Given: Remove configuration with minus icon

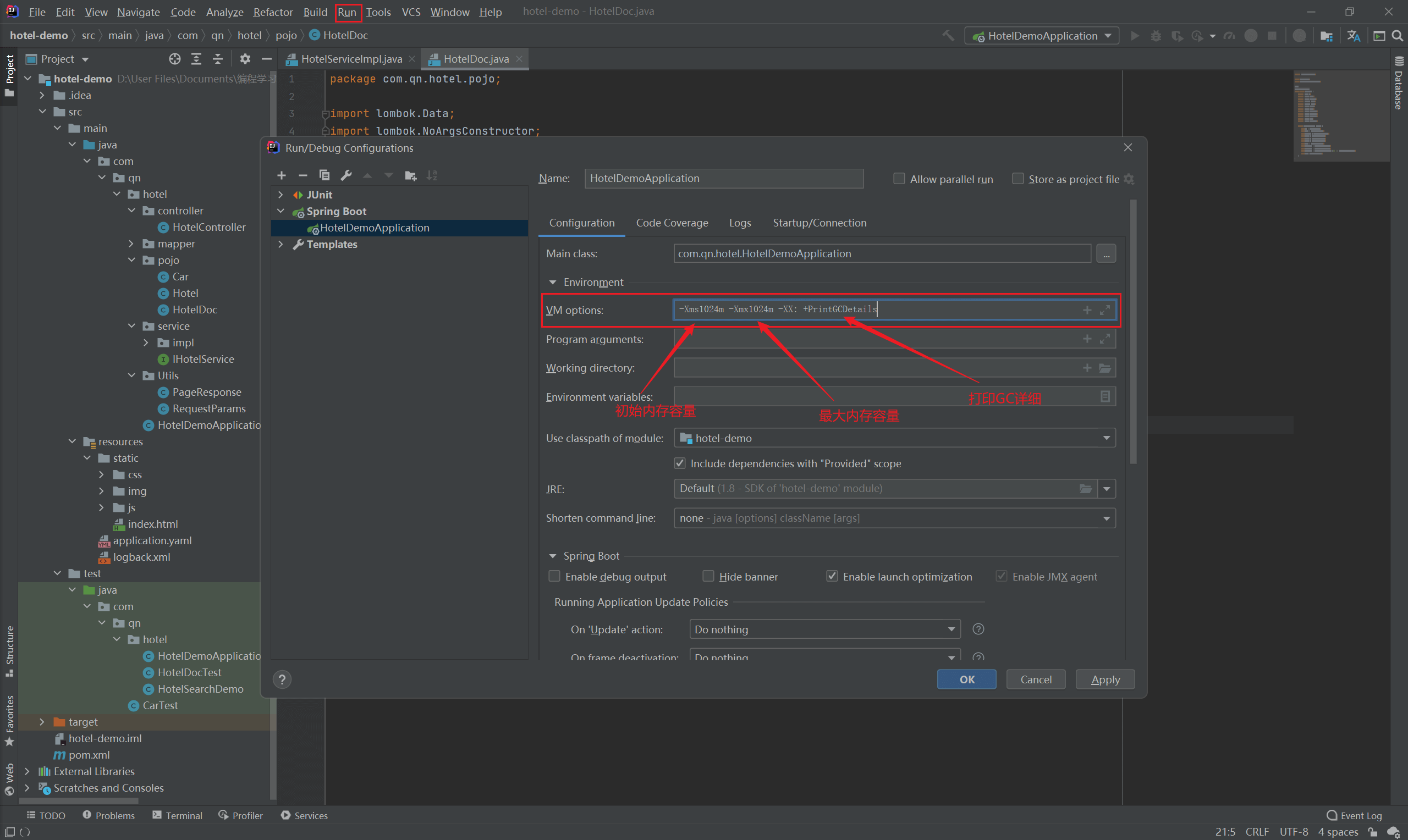Looking at the screenshot, I should [303, 175].
